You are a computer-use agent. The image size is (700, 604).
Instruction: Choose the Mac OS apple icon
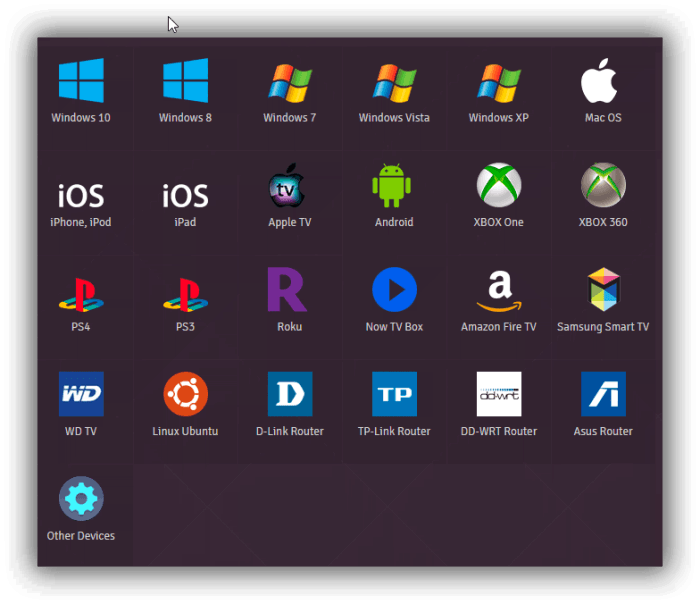pyautogui.click(x=603, y=81)
